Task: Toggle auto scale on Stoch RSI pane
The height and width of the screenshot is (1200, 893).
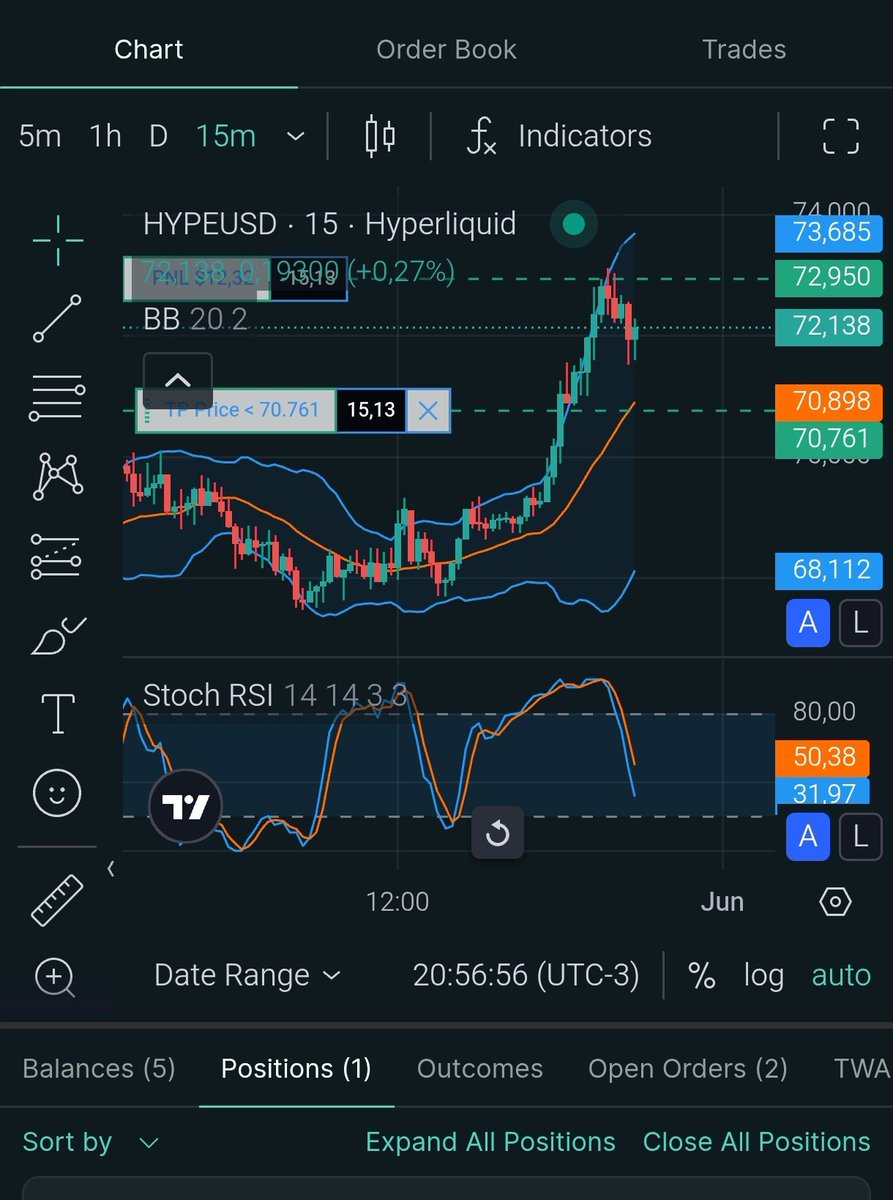Action: click(808, 837)
